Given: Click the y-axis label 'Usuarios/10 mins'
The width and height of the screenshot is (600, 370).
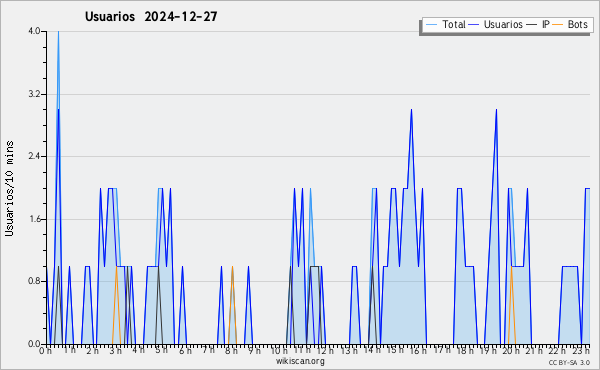Looking at the screenshot, I should click(x=9, y=188).
